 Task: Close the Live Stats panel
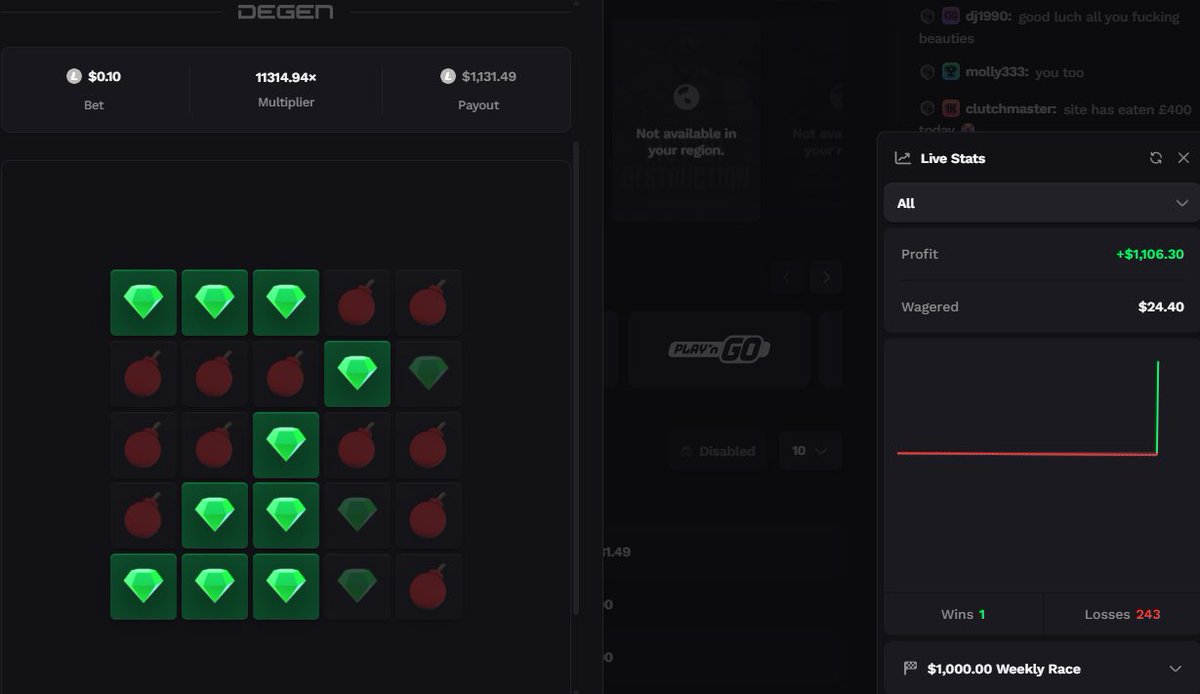[x=1184, y=158]
